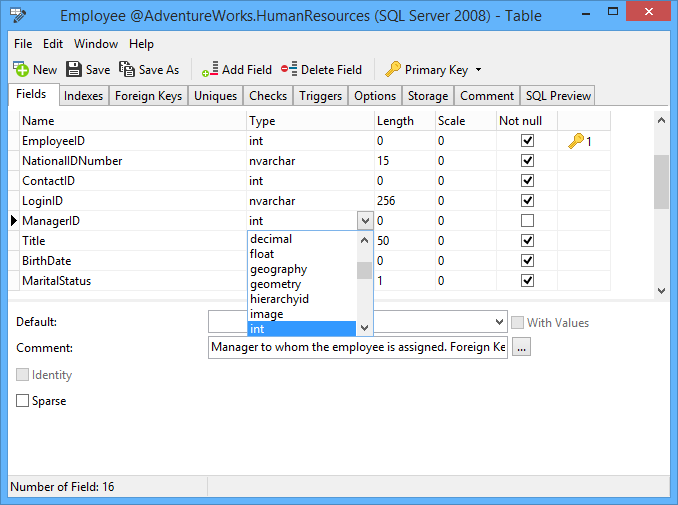Screen dimensions: 678x505
Task: Select image in the type list
Action: [302, 314]
